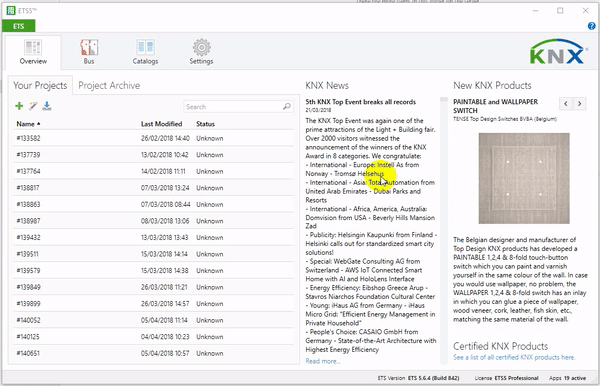Click the import project download icon

[x=47, y=106]
